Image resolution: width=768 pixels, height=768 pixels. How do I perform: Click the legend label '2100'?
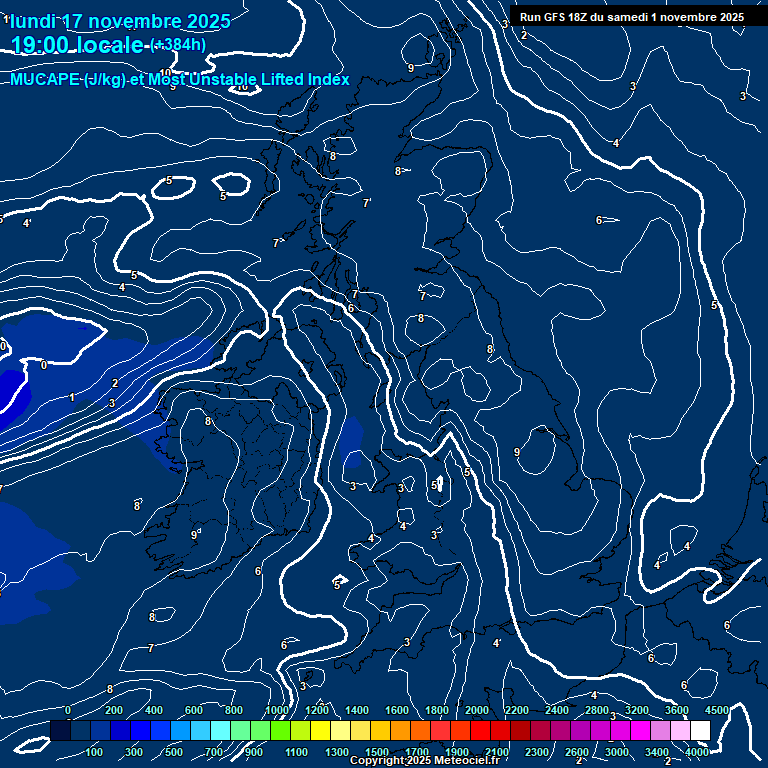[x=497, y=752]
